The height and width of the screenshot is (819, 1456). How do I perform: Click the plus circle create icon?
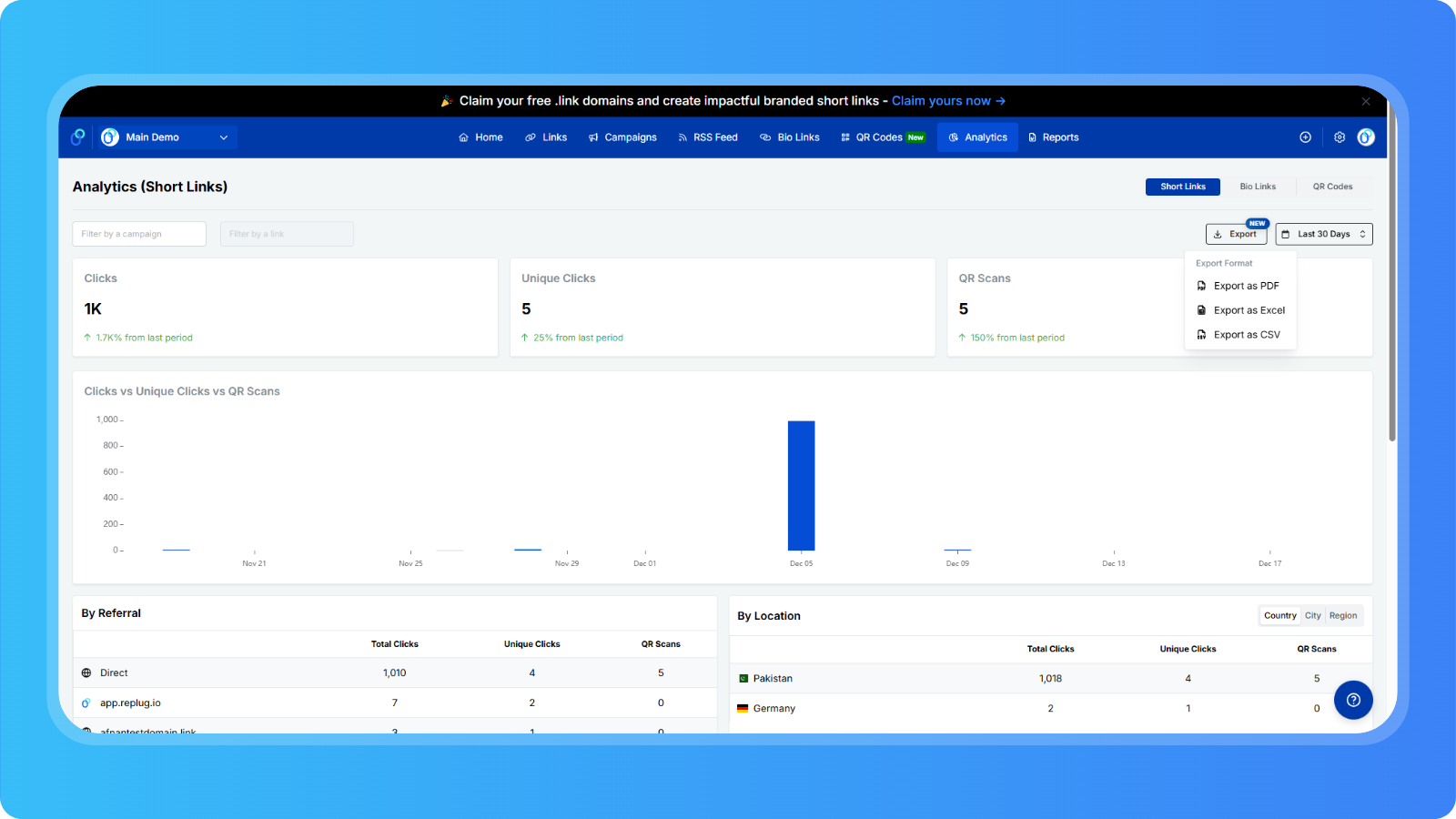tap(1306, 137)
